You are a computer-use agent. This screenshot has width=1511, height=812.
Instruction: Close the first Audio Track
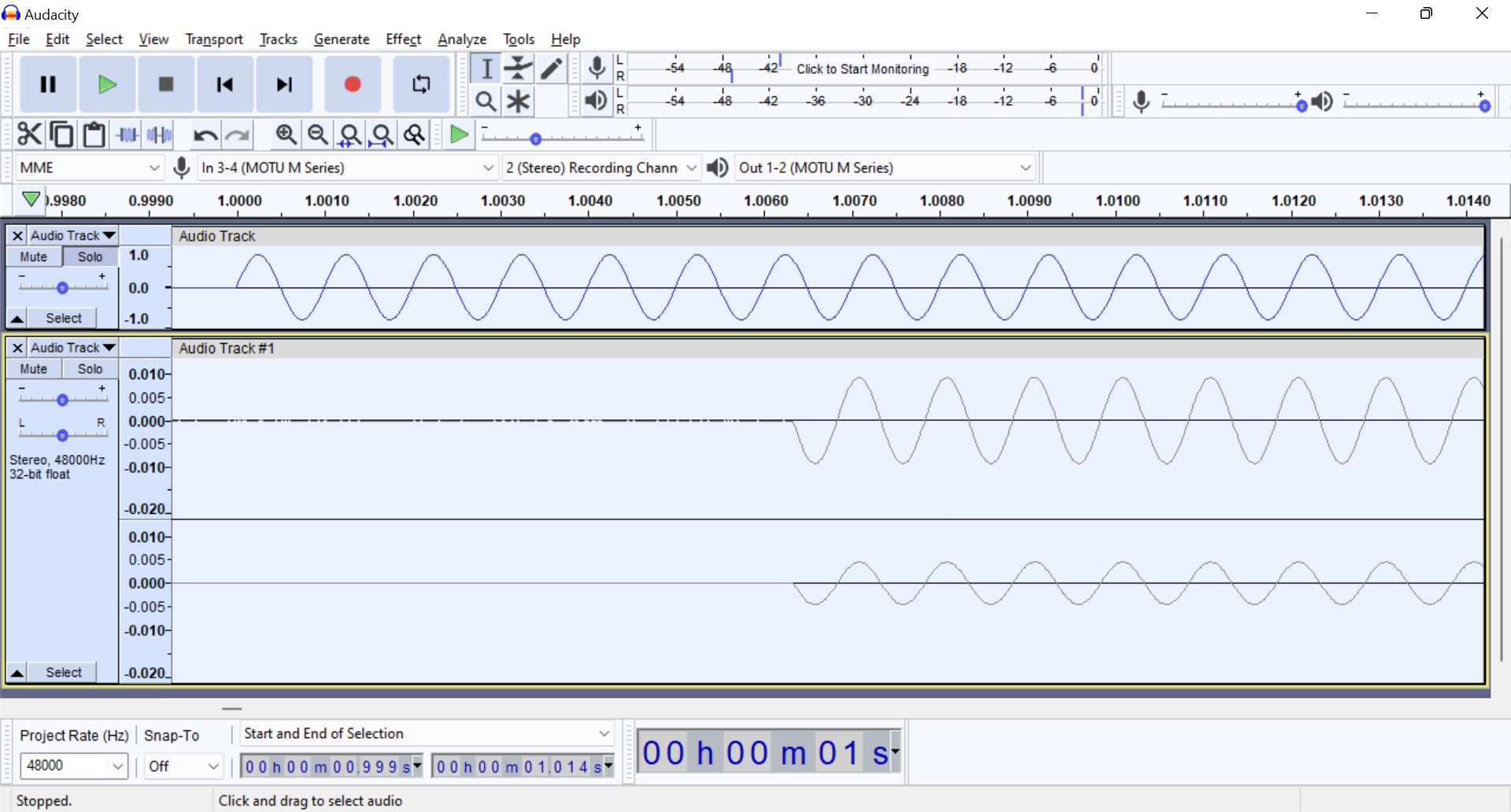click(17, 235)
